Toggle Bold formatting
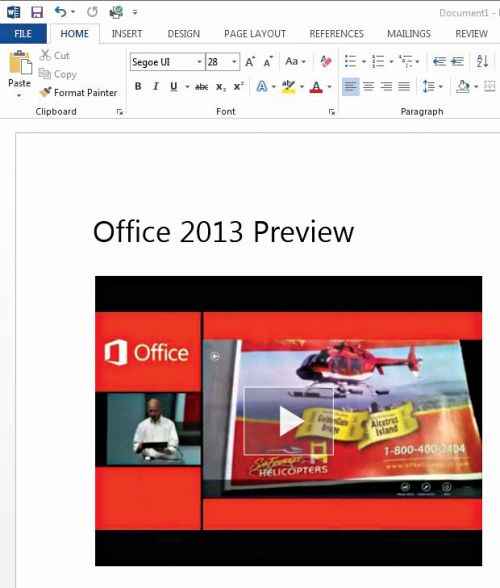The image size is (500, 588). [138, 87]
